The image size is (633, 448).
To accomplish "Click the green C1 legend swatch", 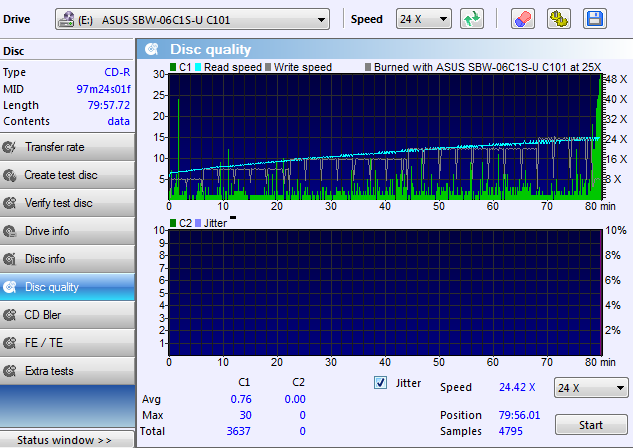I will (x=173, y=67).
